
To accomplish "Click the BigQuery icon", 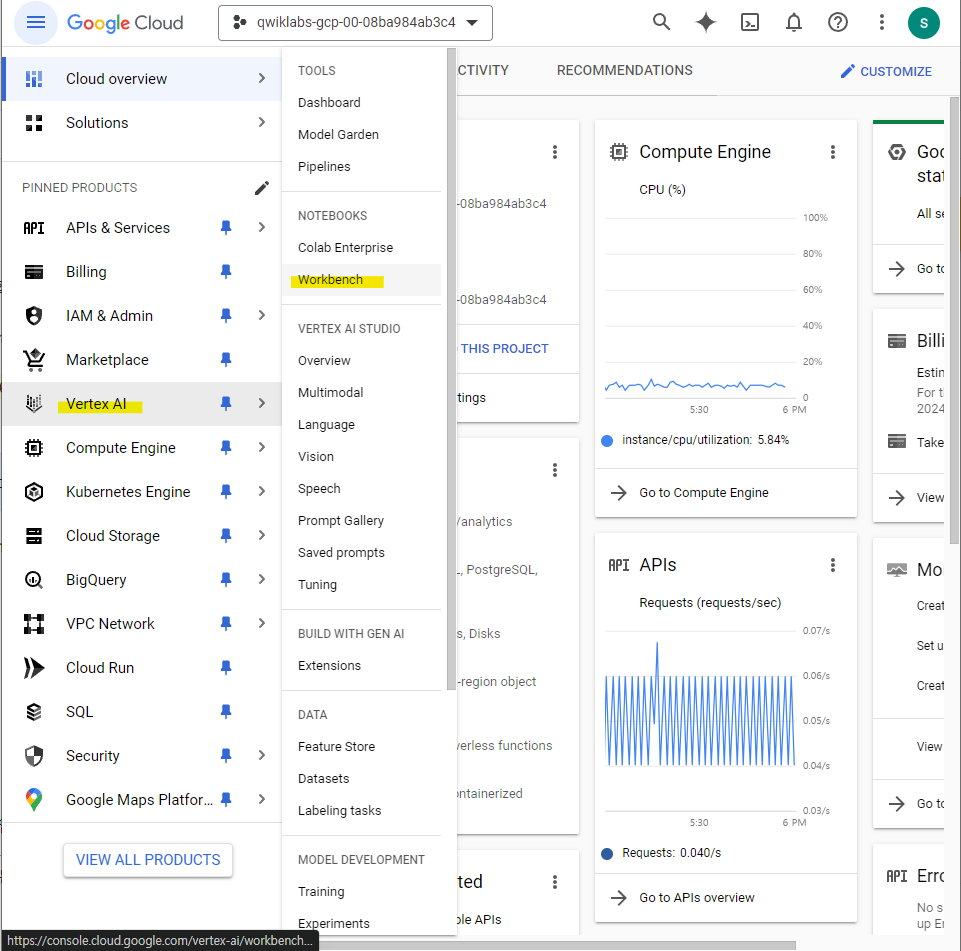I will click(34, 580).
